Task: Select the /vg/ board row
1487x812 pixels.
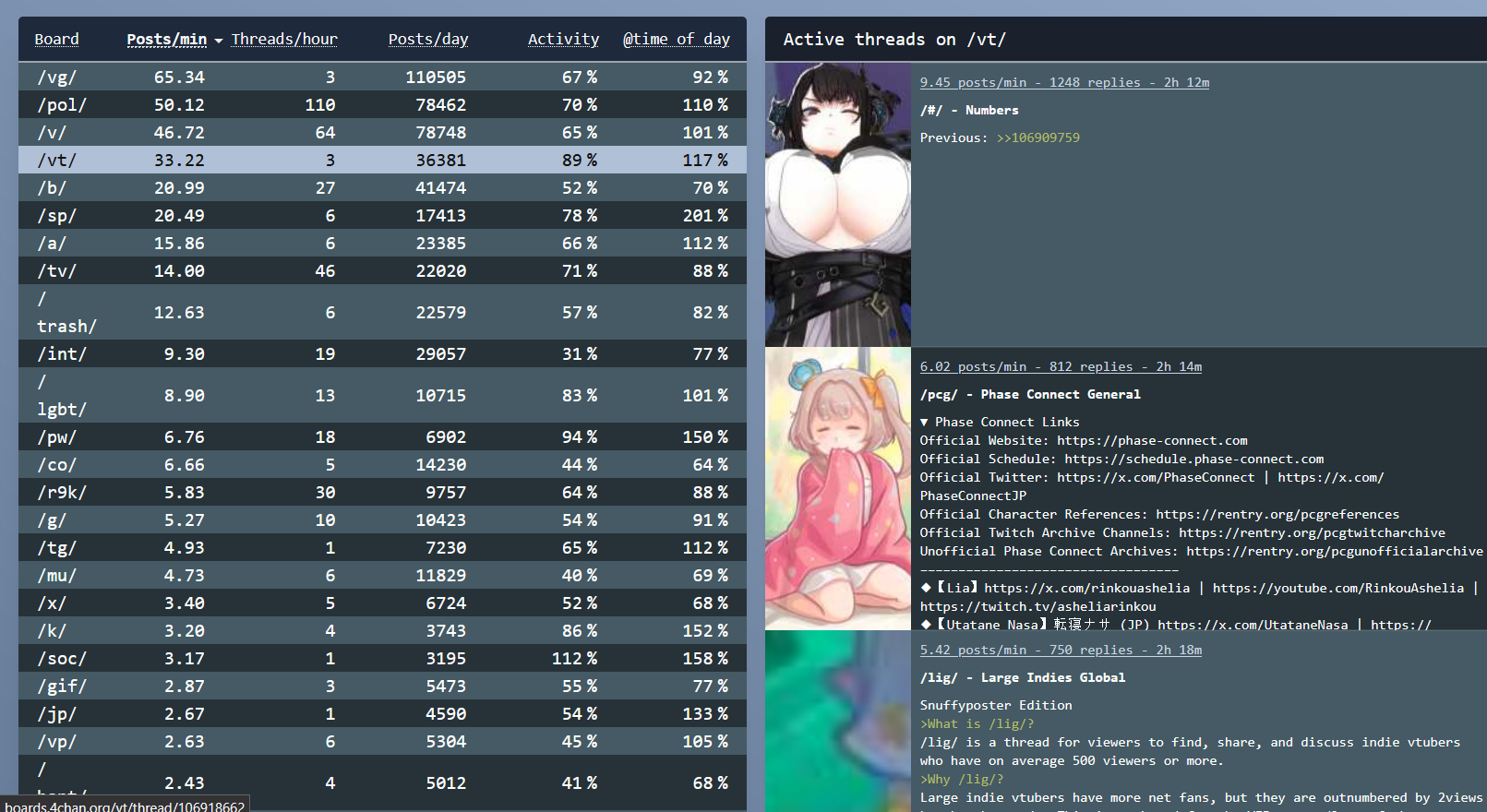Action: pos(382,77)
